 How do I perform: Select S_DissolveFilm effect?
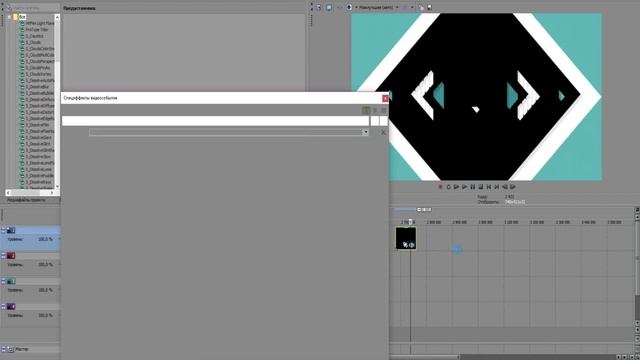38,125
